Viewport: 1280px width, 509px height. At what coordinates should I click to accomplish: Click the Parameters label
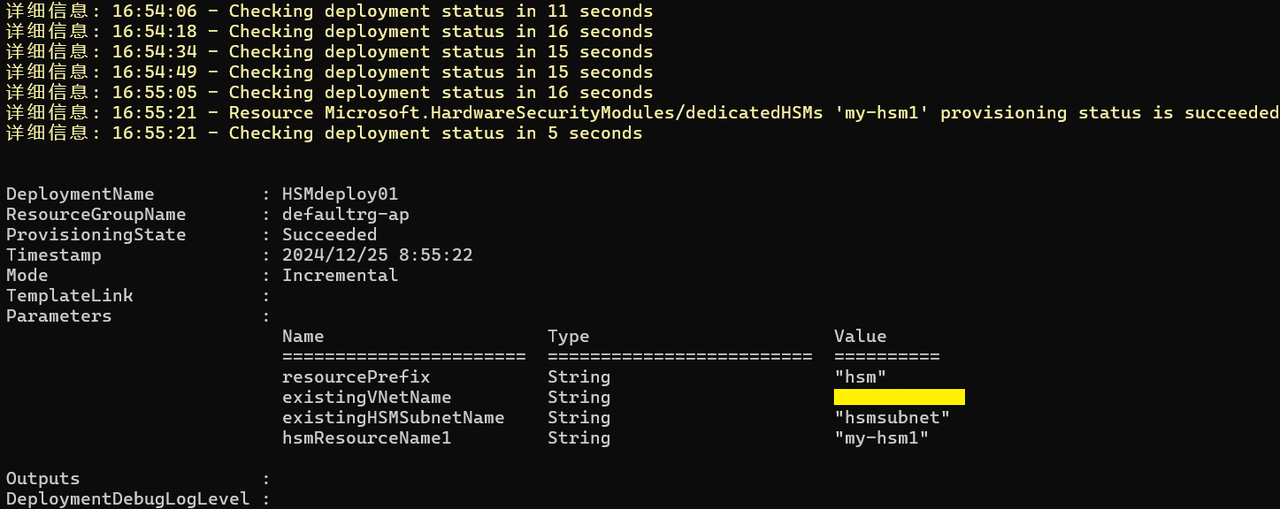[59, 316]
